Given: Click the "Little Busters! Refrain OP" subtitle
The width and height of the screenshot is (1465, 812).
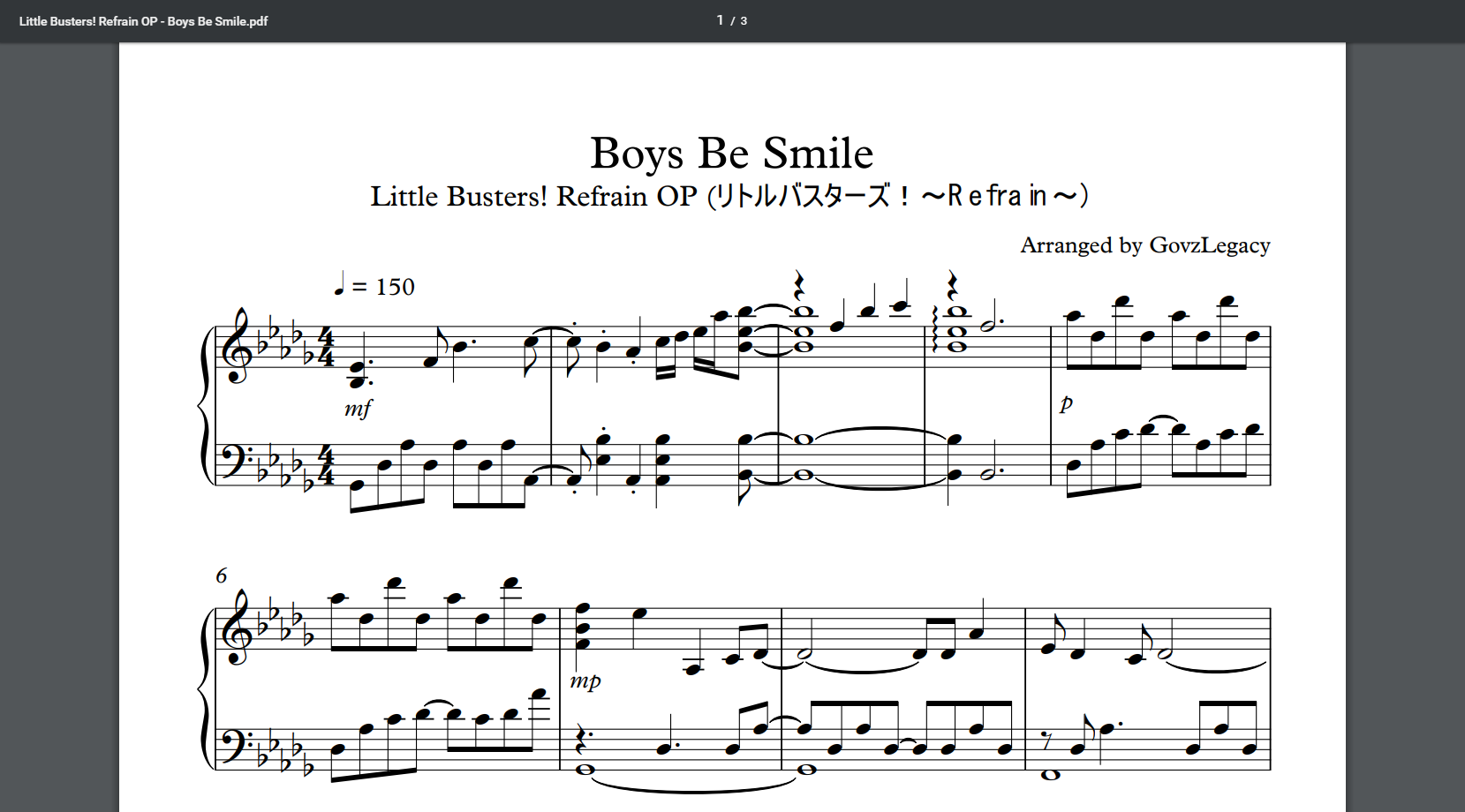Looking at the screenshot, I should (533, 196).
